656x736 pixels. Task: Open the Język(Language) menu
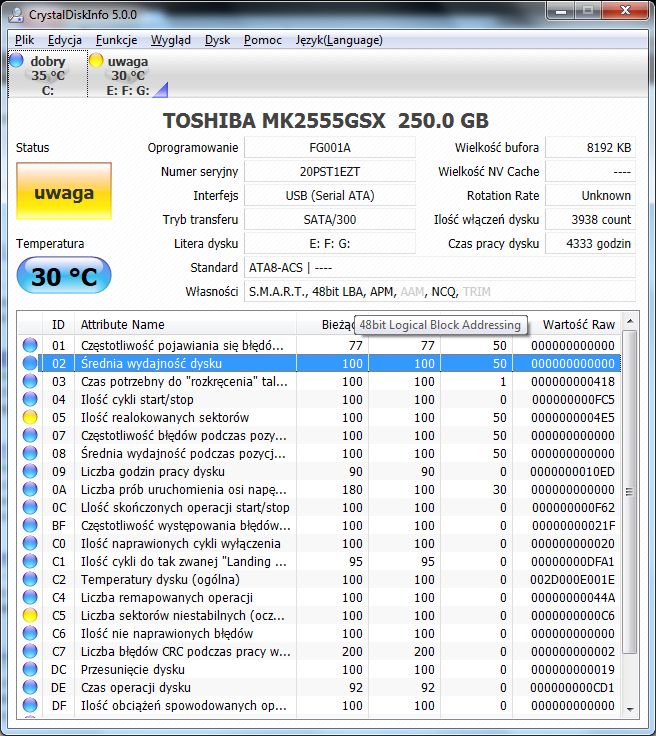[x=339, y=40]
